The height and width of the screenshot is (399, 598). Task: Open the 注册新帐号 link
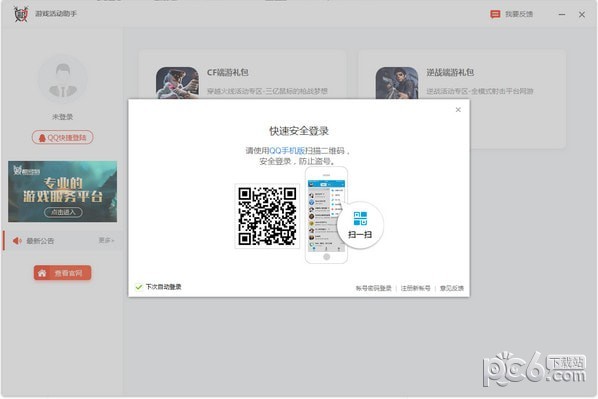(416, 288)
